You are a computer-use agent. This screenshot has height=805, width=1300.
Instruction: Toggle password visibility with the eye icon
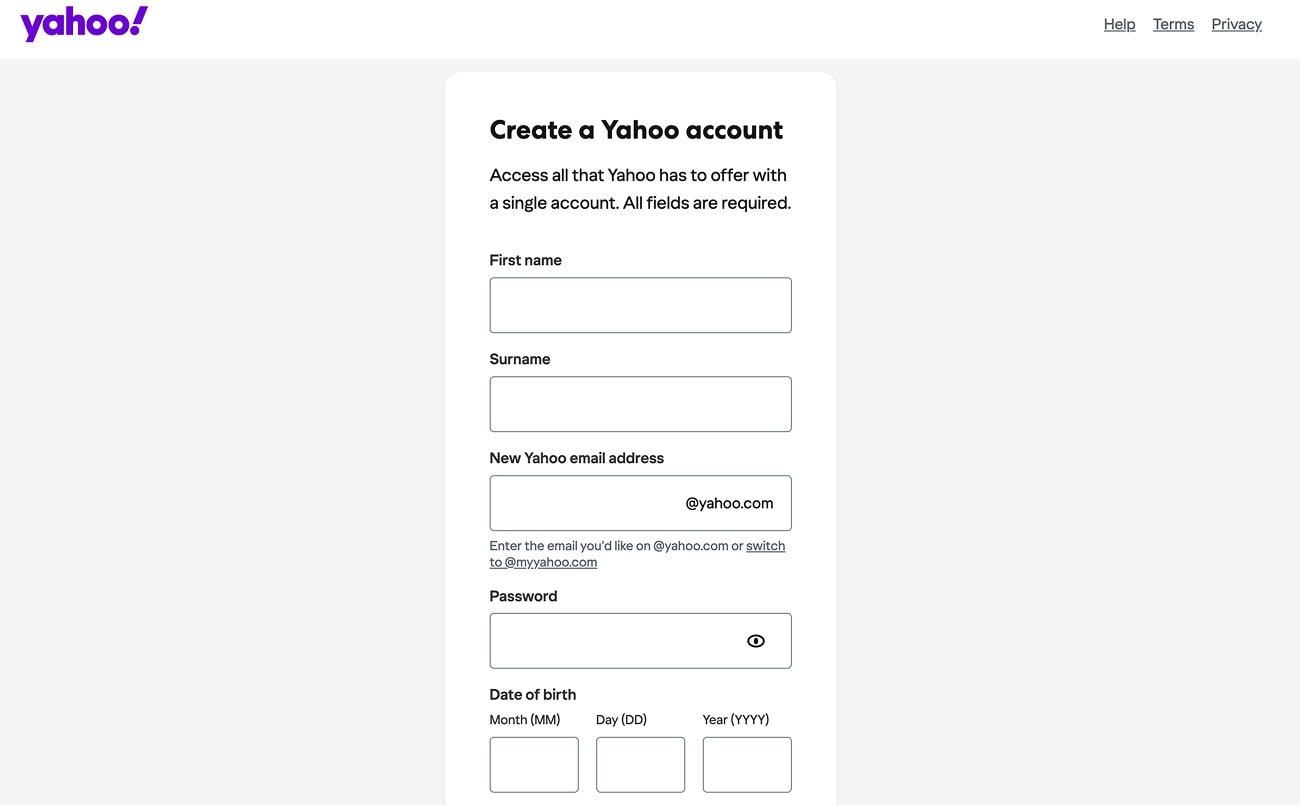point(755,640)
